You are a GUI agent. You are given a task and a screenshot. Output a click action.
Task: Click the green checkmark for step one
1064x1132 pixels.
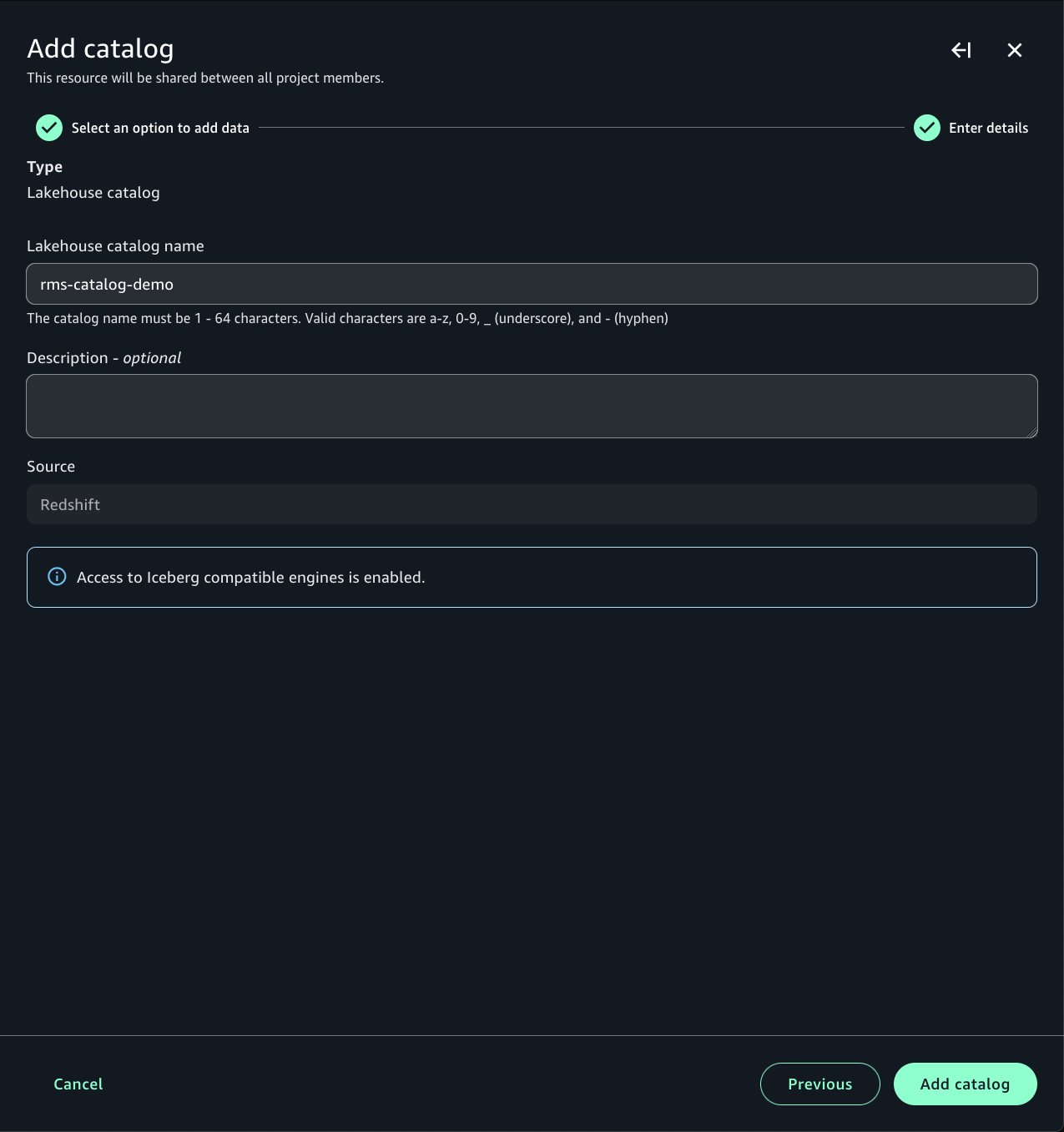49,128
